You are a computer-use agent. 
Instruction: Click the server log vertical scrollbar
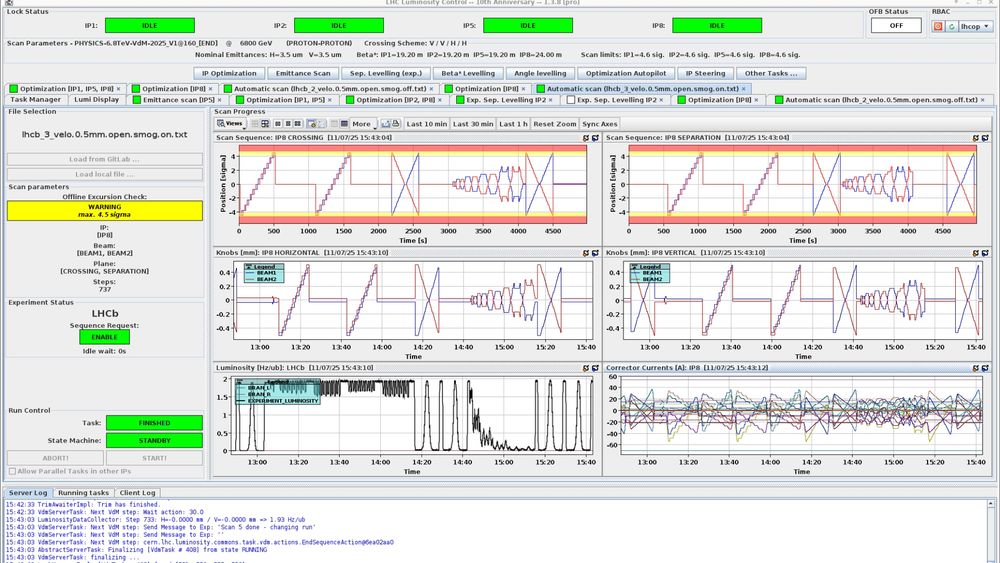992,530
